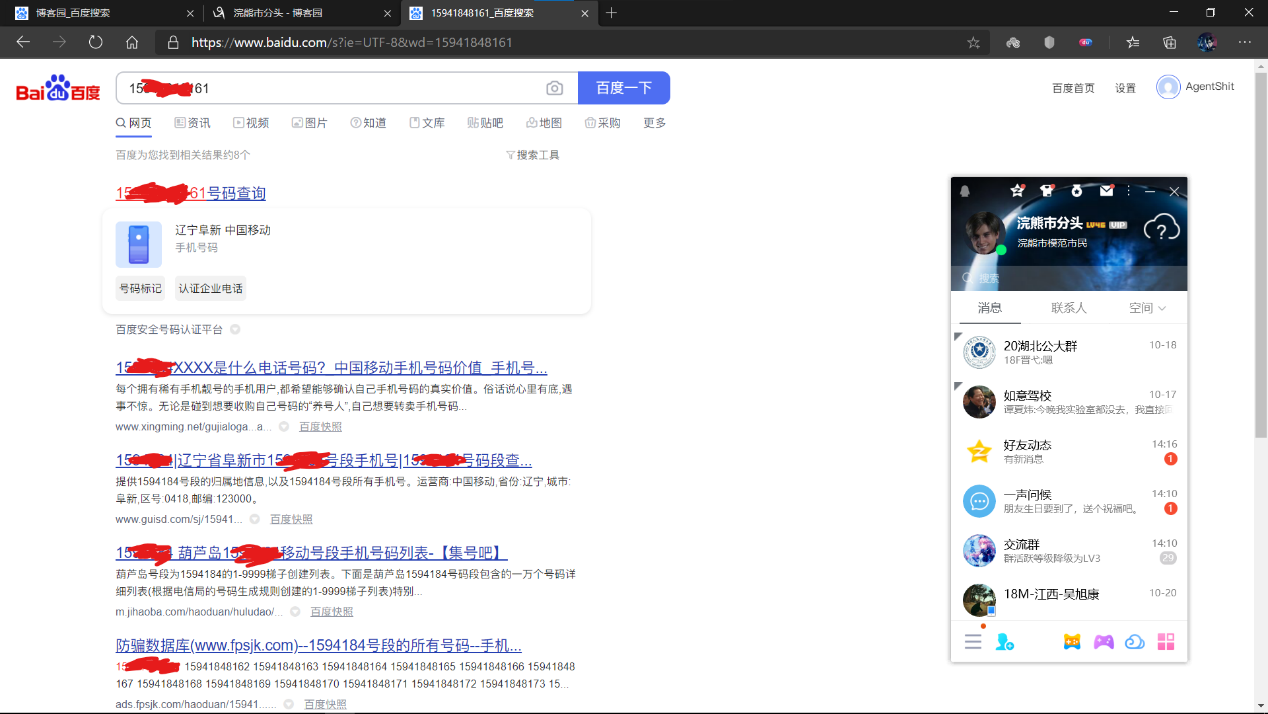Open the 防骗数据库(www.fpsjk.com) search result

point(319,645)
